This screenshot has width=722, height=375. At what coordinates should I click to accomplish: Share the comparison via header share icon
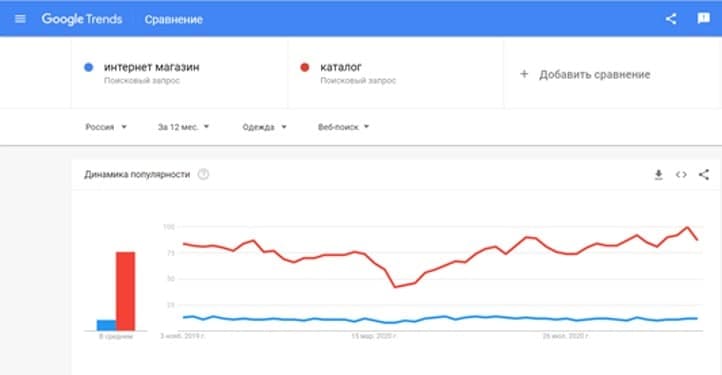click(x=671, y=19)
